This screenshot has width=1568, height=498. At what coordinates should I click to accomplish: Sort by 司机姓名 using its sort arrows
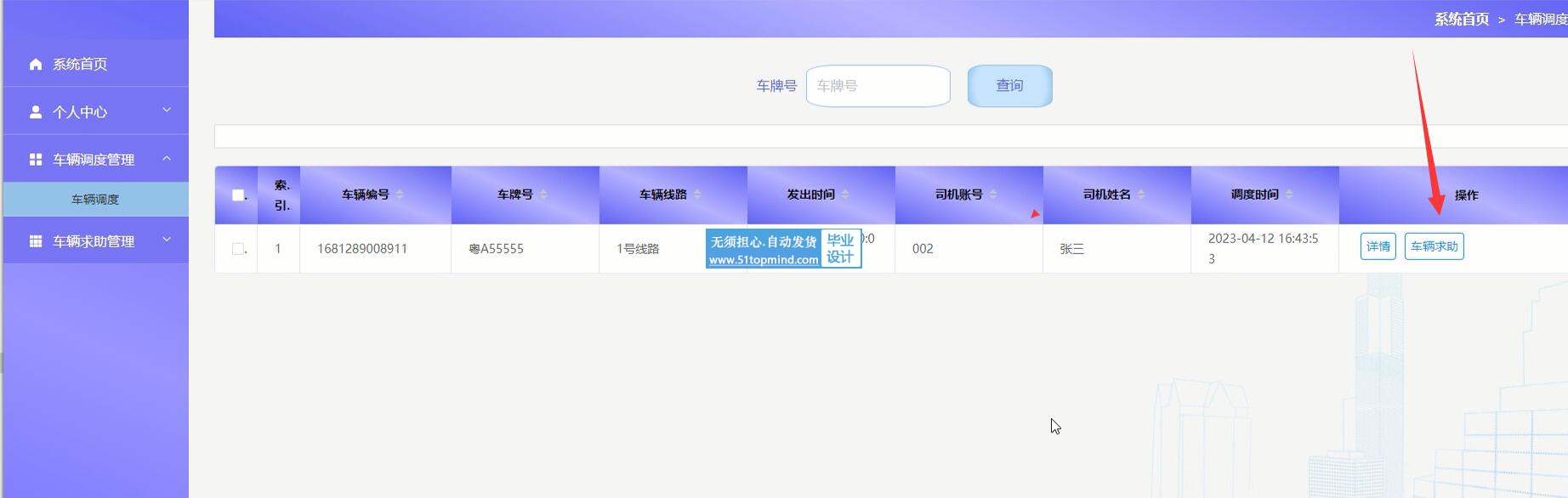click(x=1141, y=195)
